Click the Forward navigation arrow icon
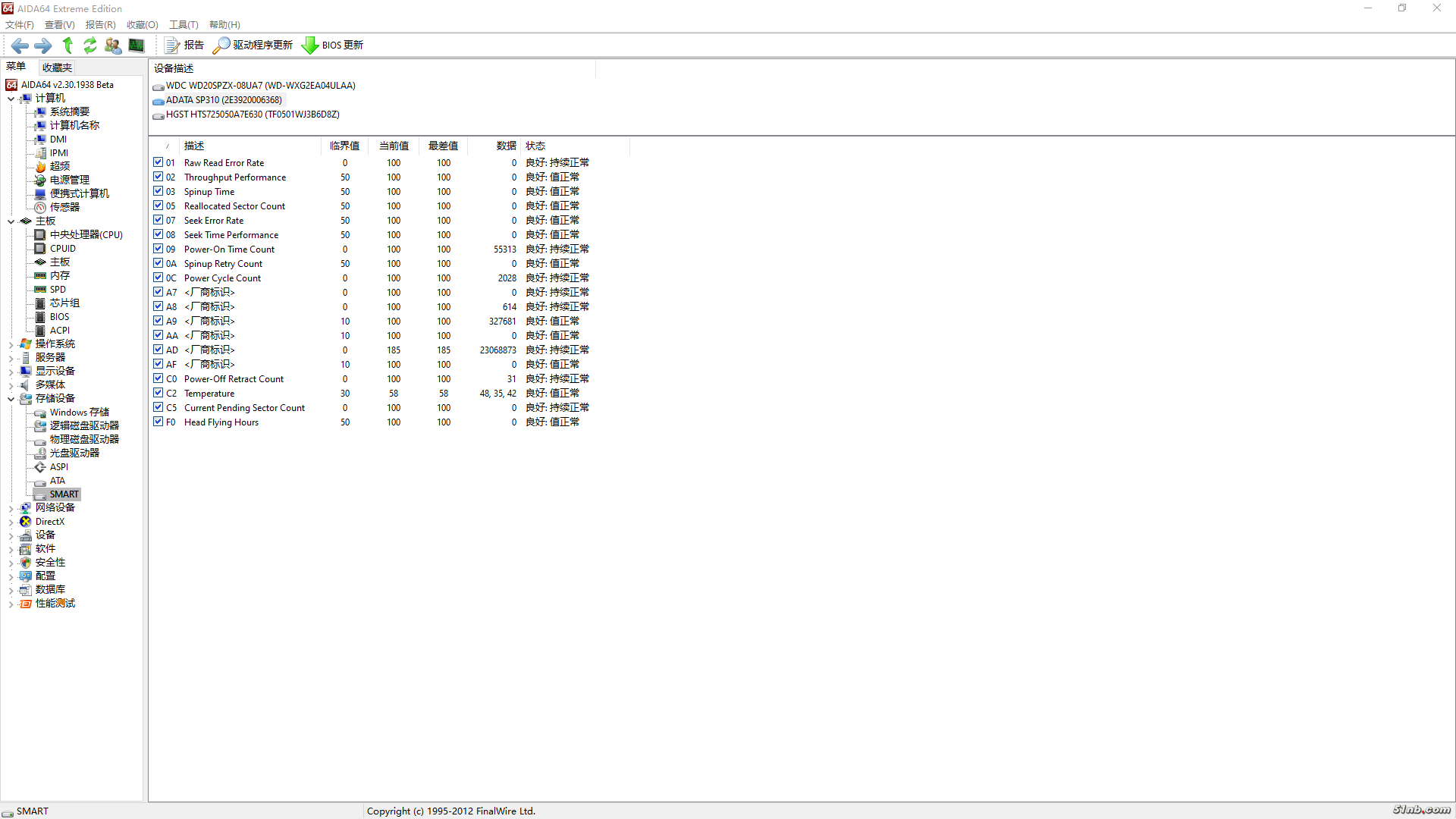Viewport: 1456px width, 819px height. click(x=43, y=45)
